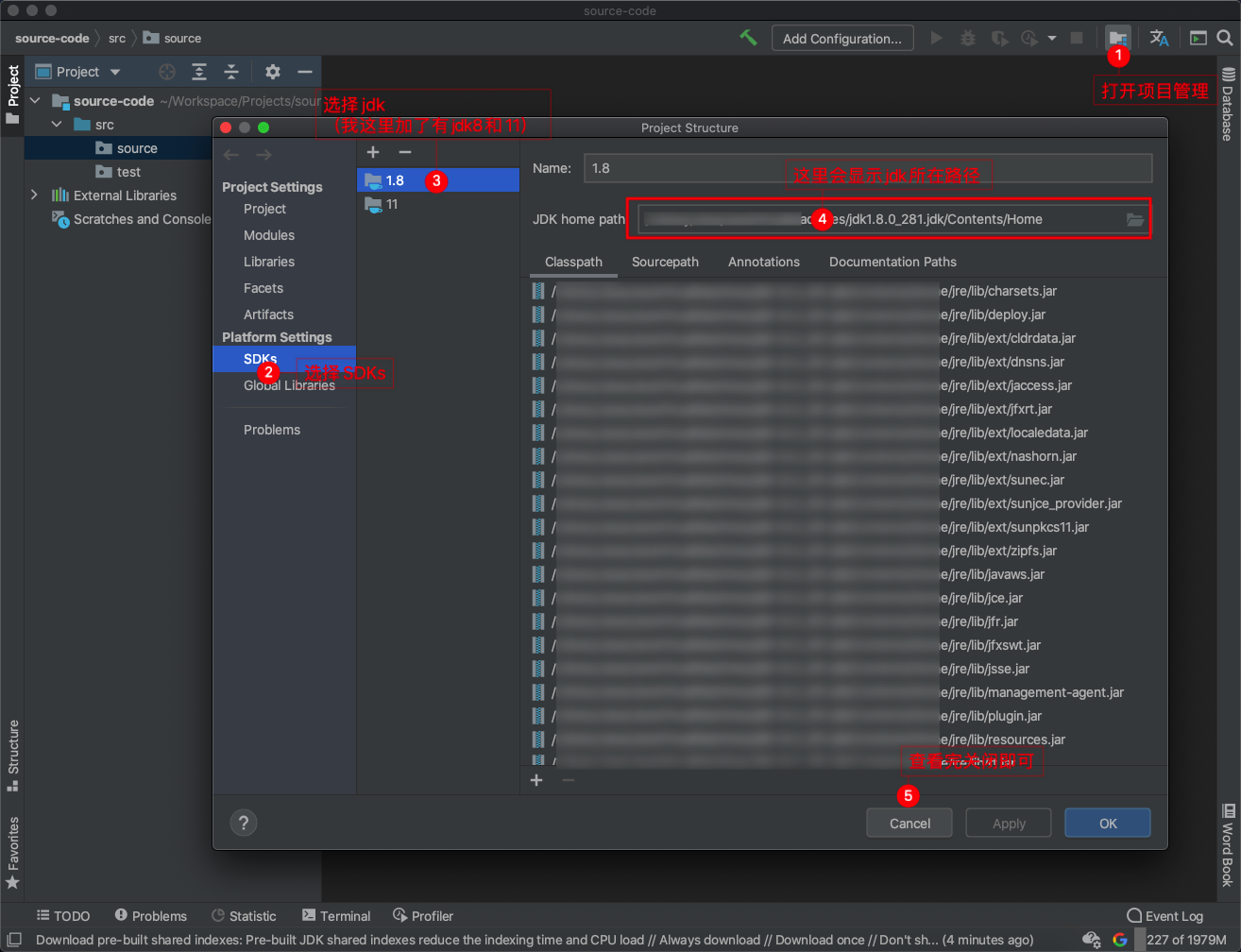Select Global Libraries under Platform Settings

[289, 385]
